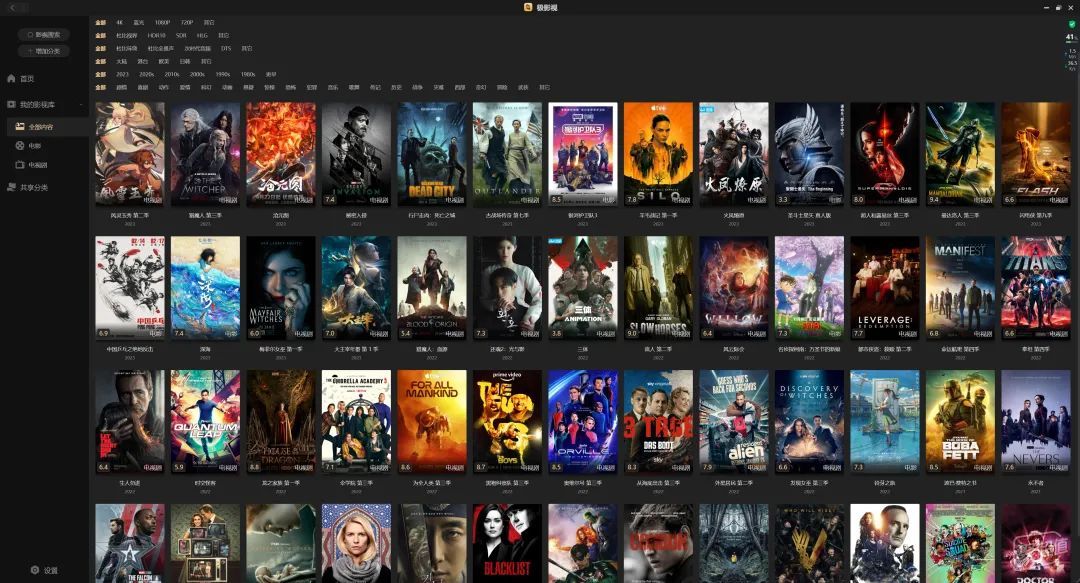The image size is (1080, 583).
Task: Click the 共享分类 share icon
Action: (x=11, y=187)
